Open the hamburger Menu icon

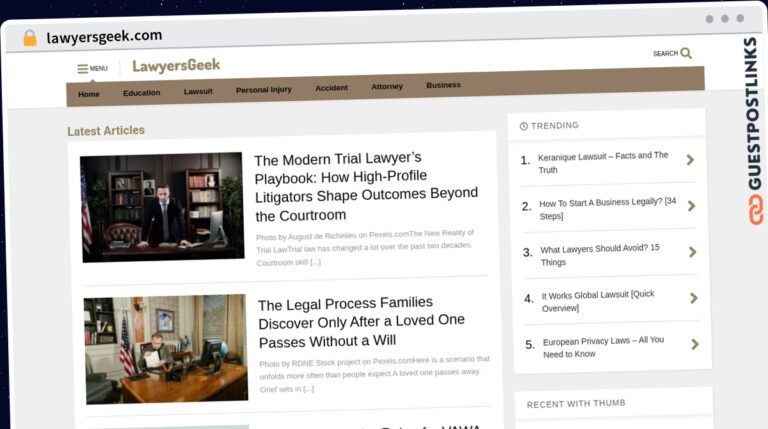point(82,69)
